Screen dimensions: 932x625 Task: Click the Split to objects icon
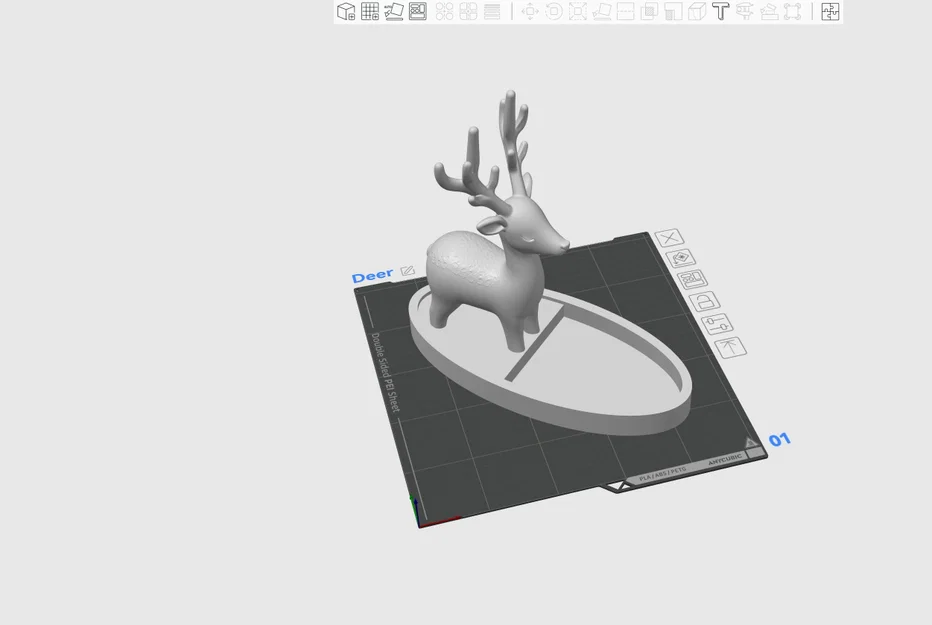tap(444, 11)
